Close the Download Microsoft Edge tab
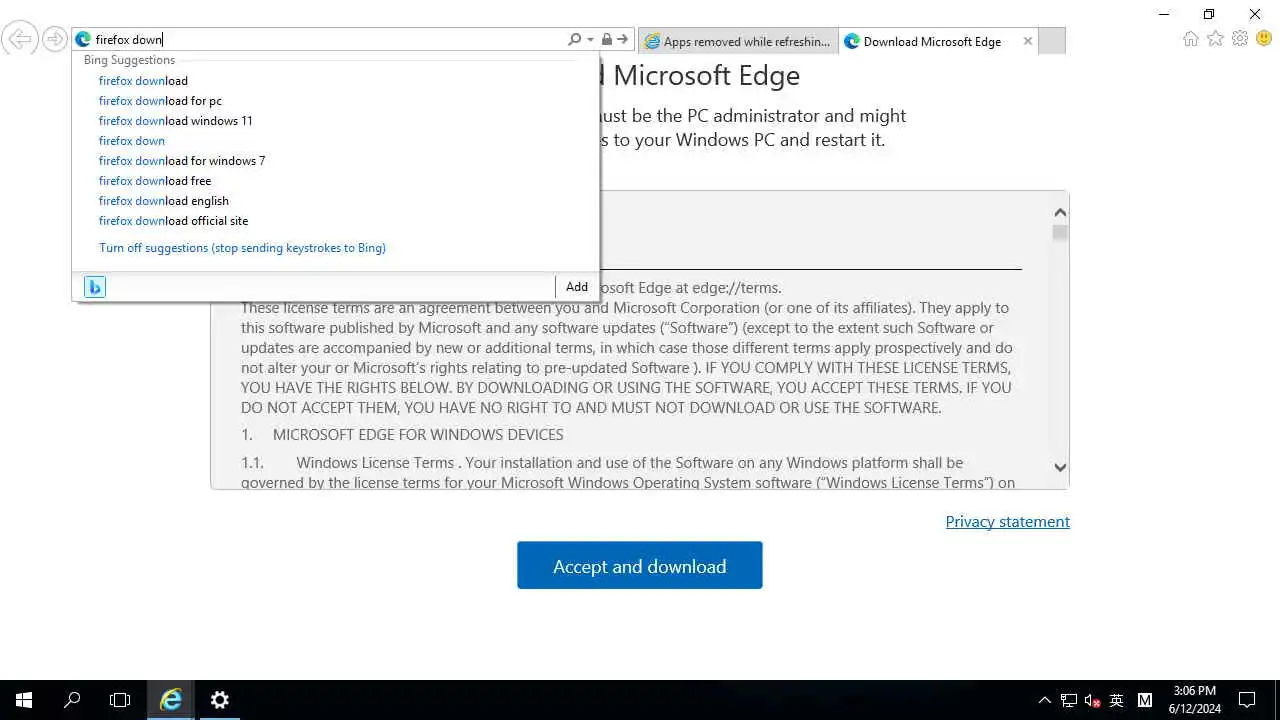 [x=1027, y=41]
